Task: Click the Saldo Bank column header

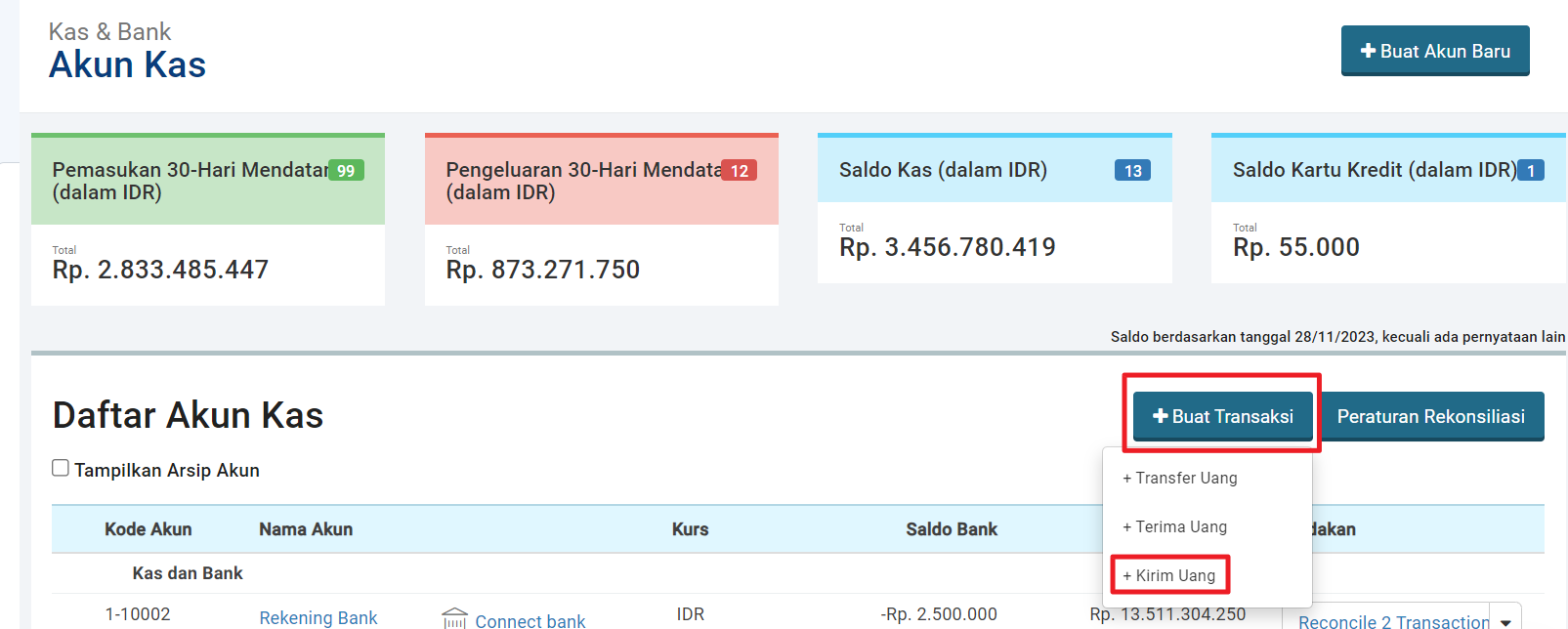Action: (x=952, y=529)
